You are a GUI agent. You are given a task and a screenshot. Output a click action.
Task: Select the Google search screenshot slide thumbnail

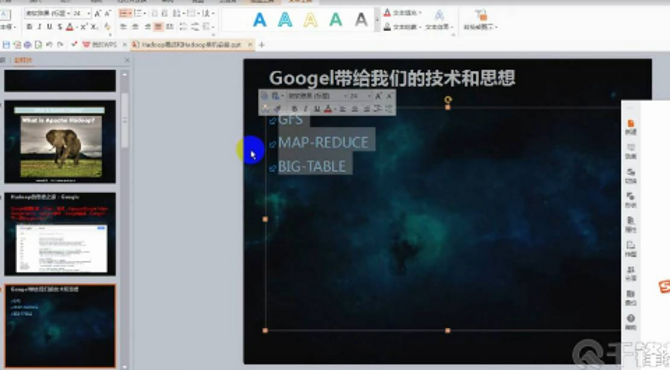[x=60, y=234]
